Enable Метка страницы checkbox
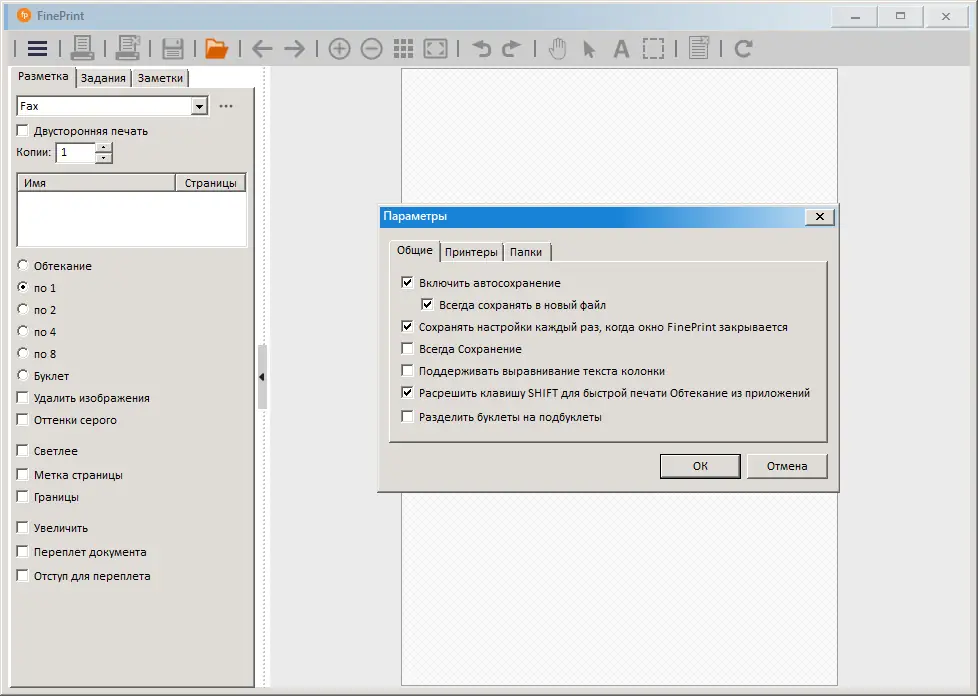Screen dimensions: 978x696 point(22,474)
